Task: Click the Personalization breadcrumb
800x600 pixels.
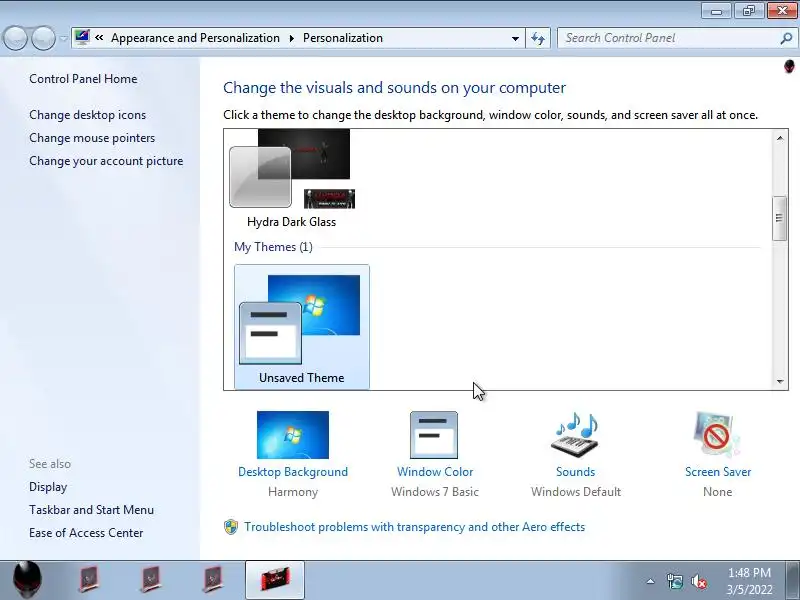Action: 343,38
